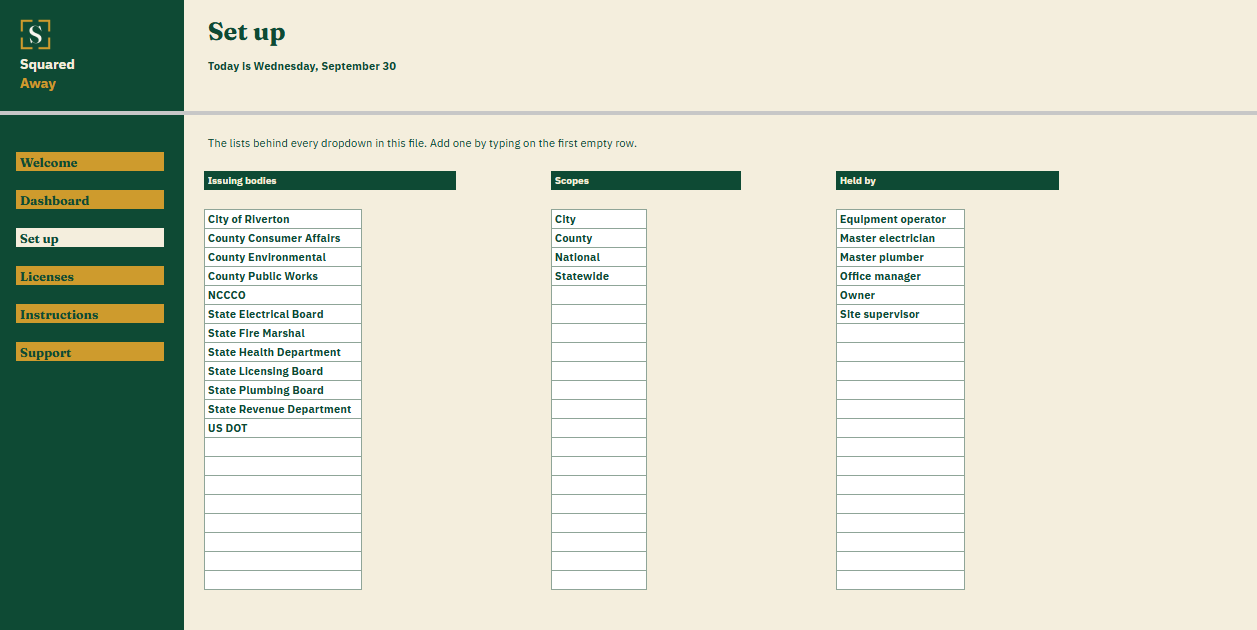Click first empty row under Site supervisor
1257x630 pixels.
[900, 333]
